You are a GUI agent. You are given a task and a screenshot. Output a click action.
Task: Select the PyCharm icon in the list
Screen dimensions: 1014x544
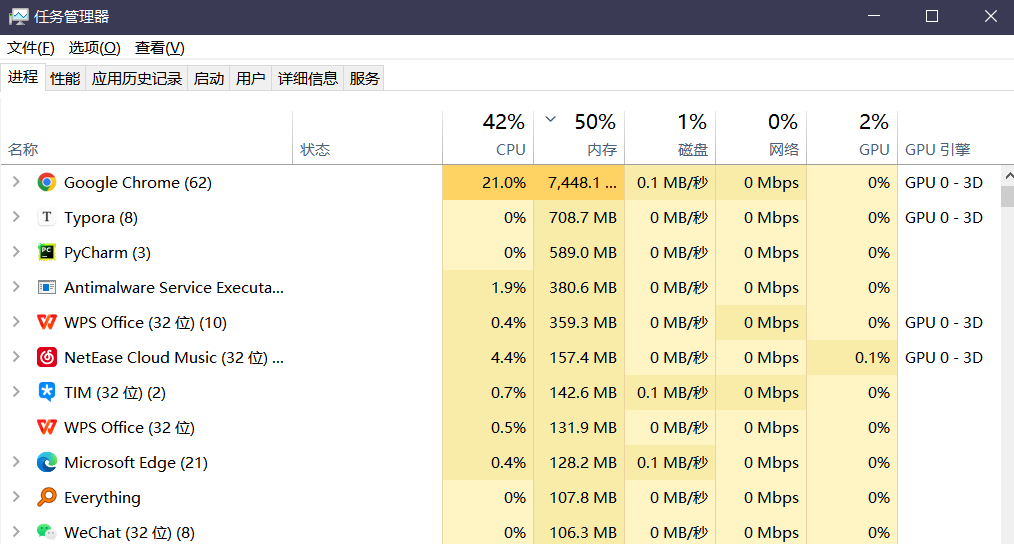click(46, 252)
